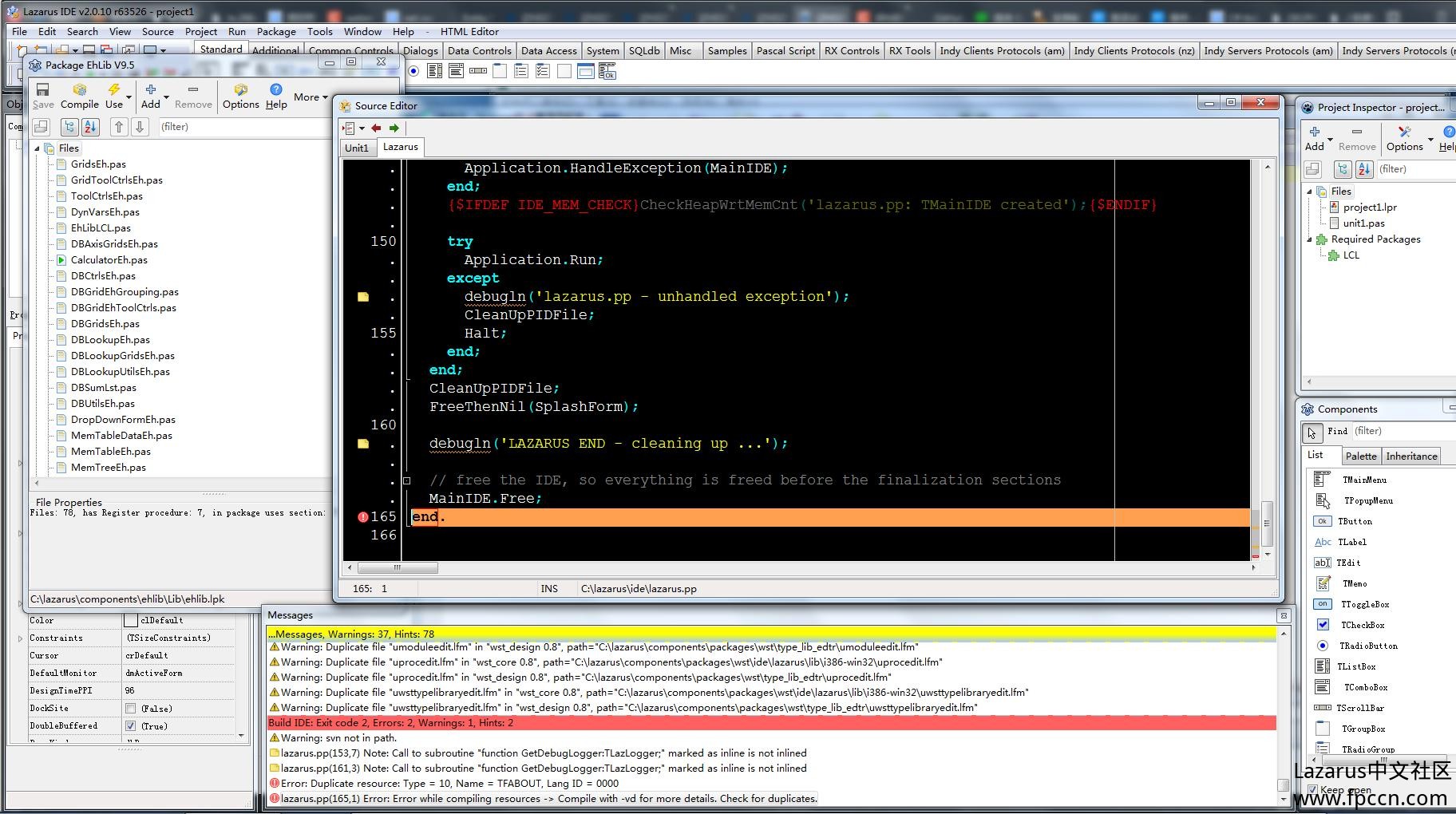Click Compile in the EhLib package window
Viewport: 1456px width, 814px height.
tap(79, 96)
